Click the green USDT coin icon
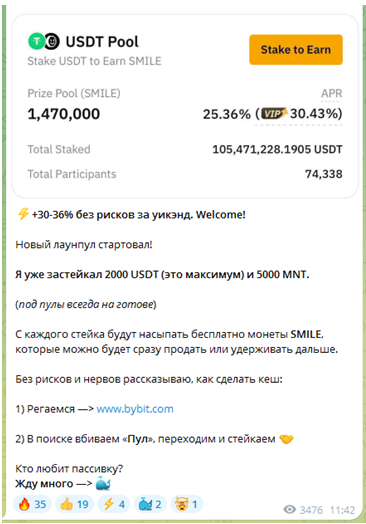The width and height of the screenshot is (366, 524). click(36, 41)
